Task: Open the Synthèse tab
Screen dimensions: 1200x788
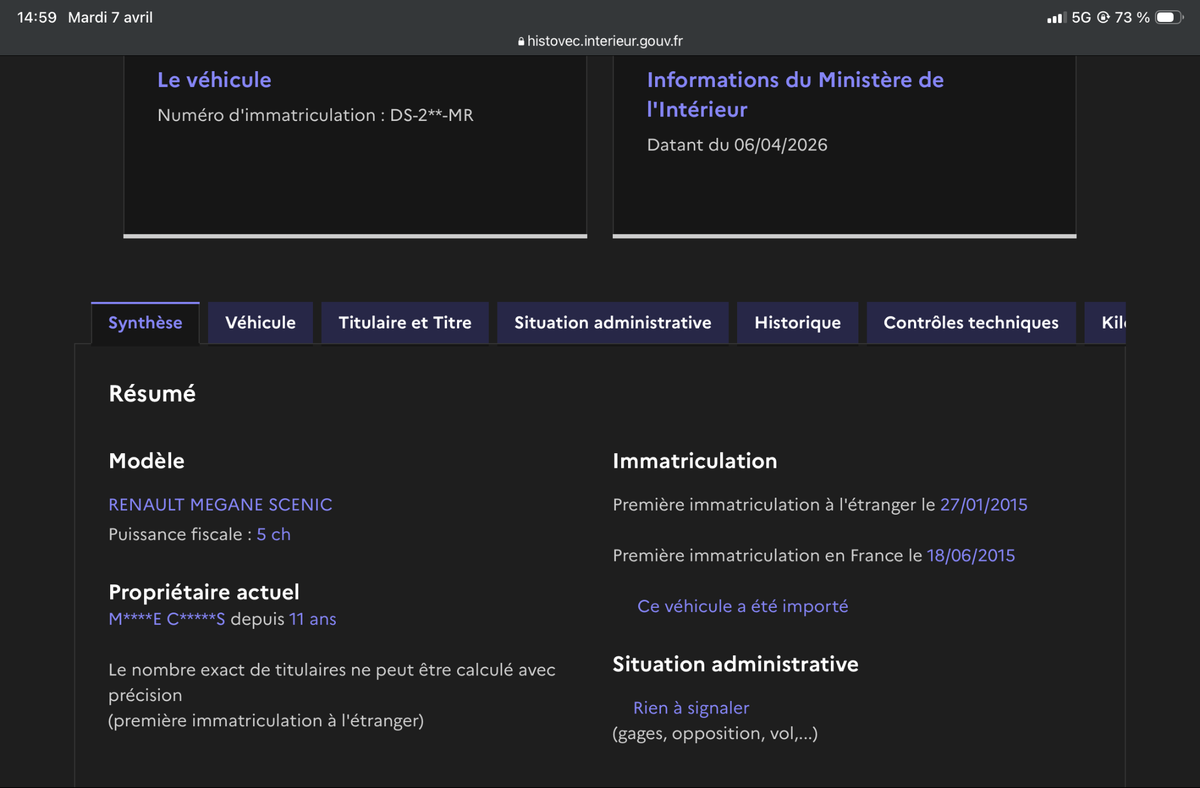Action: (x=145, y=322)
